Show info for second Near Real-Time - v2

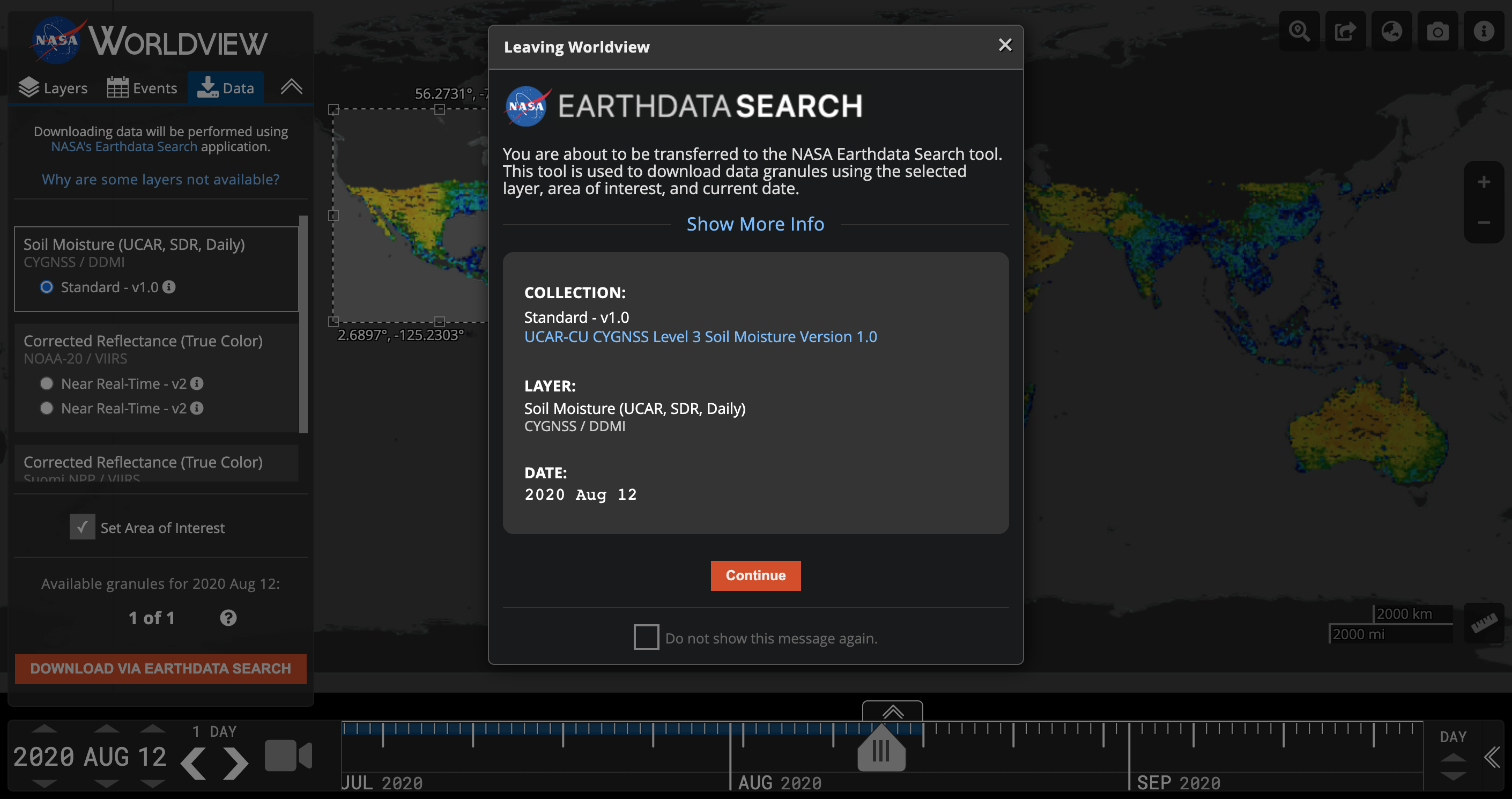(197, 408)
